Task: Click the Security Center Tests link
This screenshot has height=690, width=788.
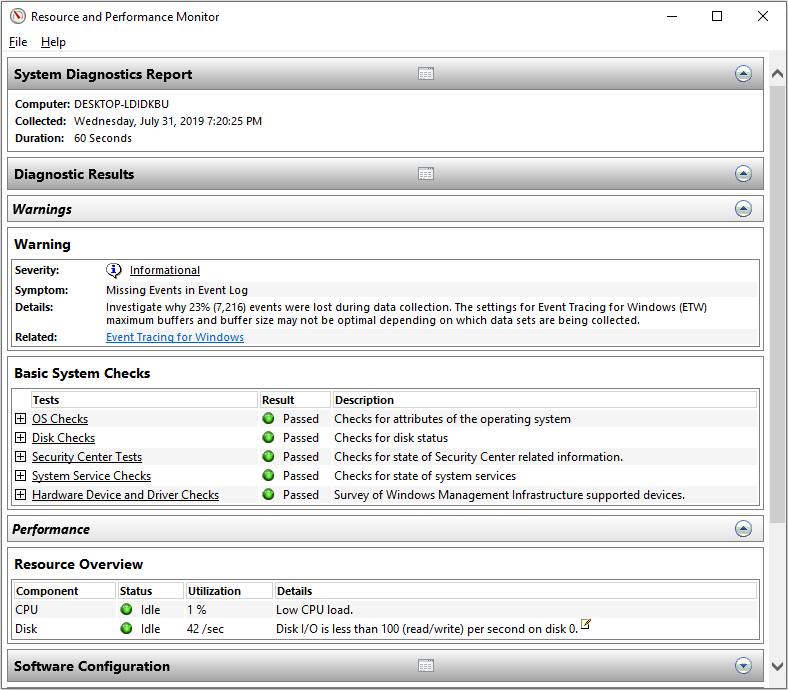Action: click(87, 457)
